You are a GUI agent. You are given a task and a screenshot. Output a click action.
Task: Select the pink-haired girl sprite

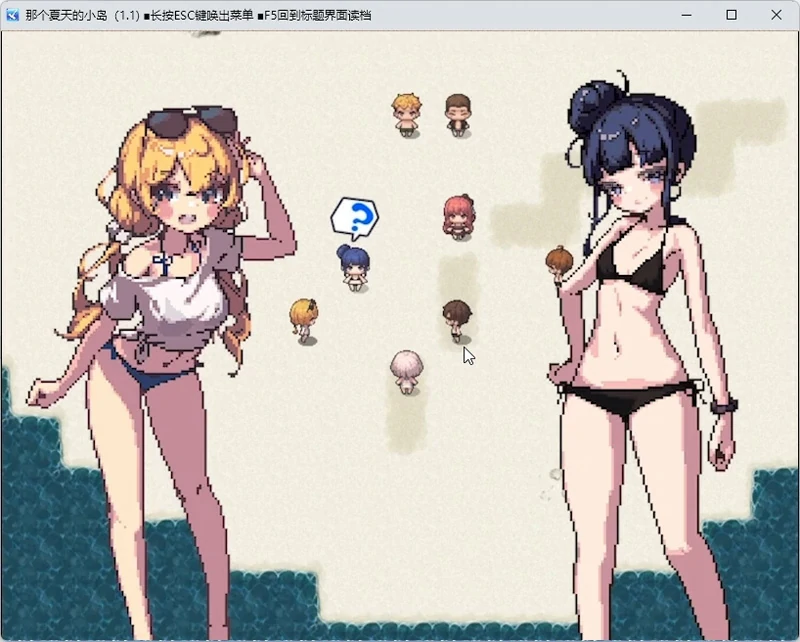click(x=459, y=215)
